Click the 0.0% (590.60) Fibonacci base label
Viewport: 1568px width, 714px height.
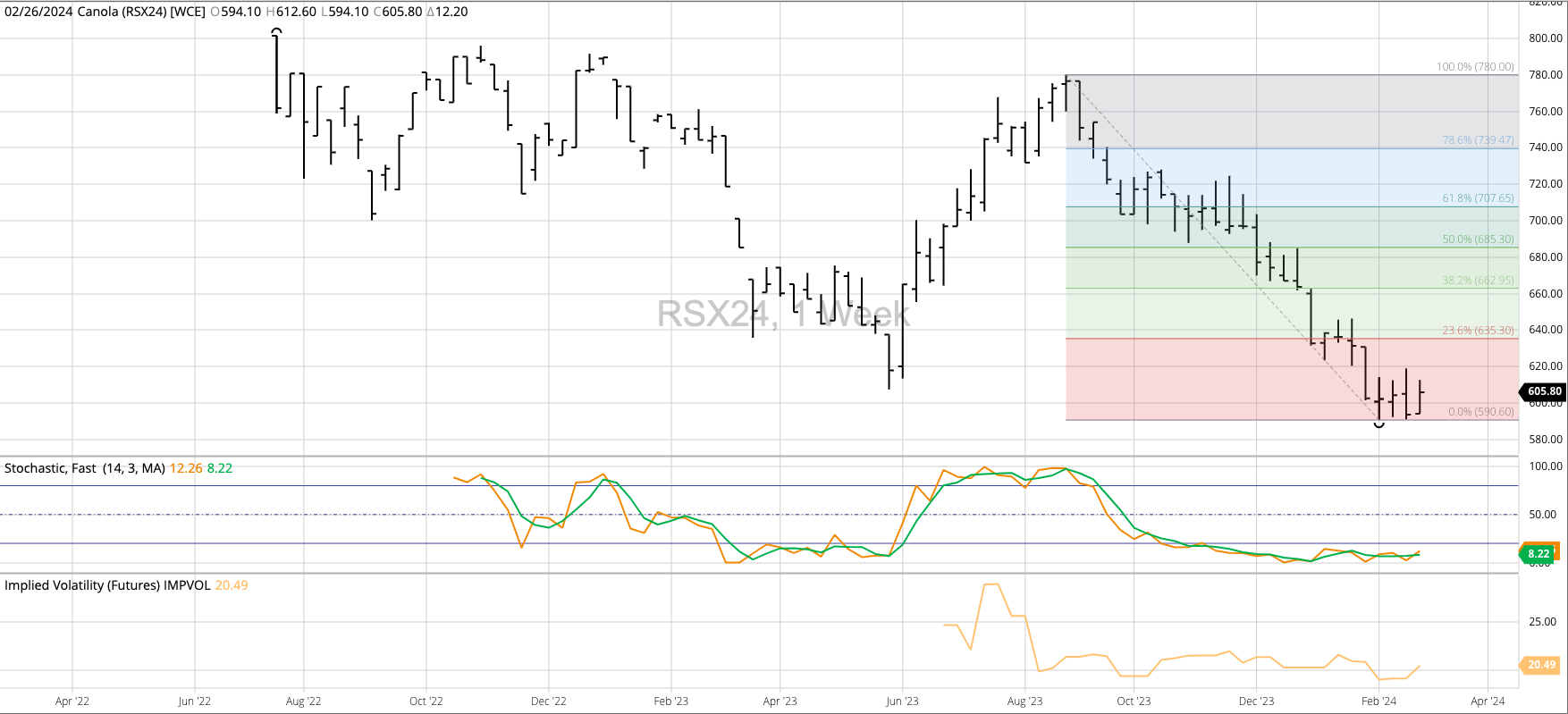click(x=1480, y=412)
